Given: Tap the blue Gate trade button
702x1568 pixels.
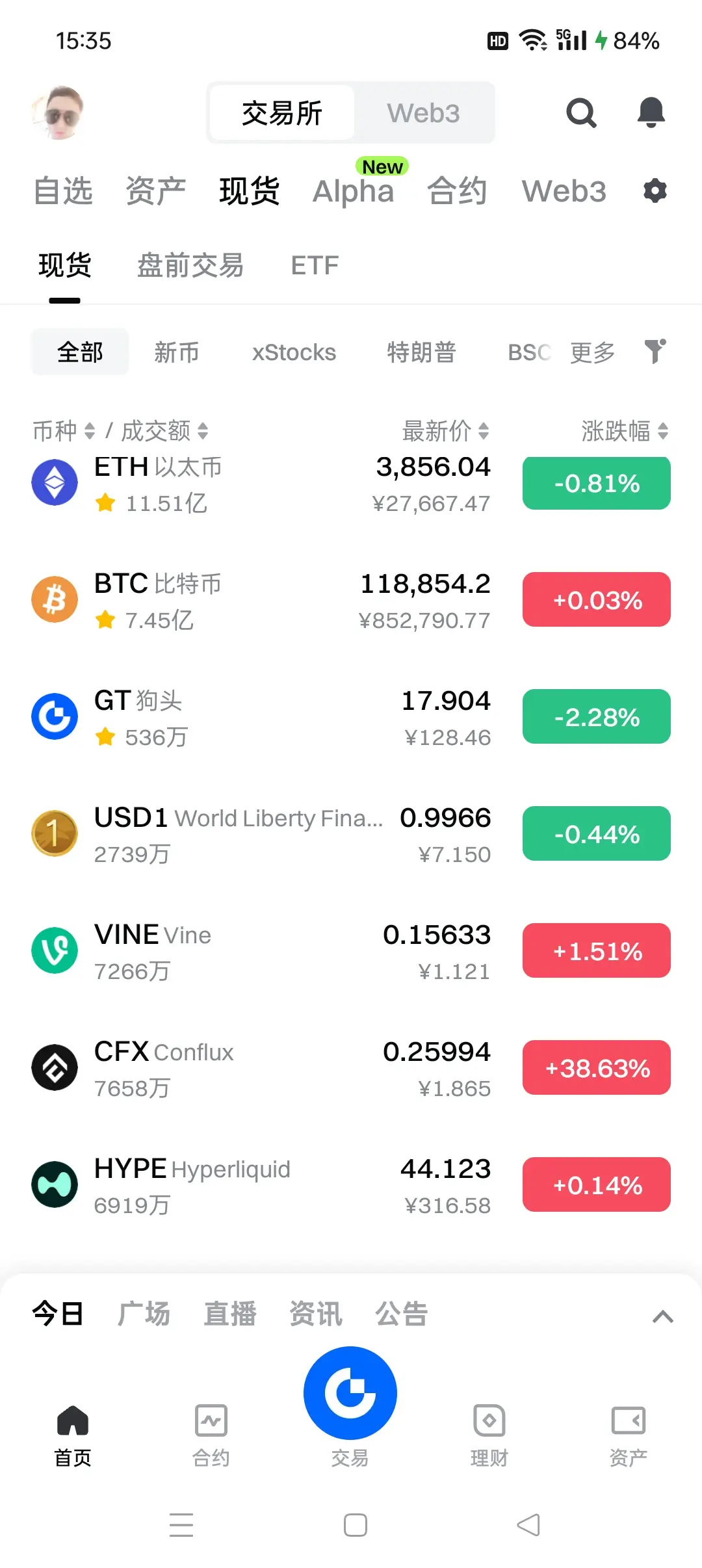Looking at the screenshot, I should click(x=350, y=1392).
